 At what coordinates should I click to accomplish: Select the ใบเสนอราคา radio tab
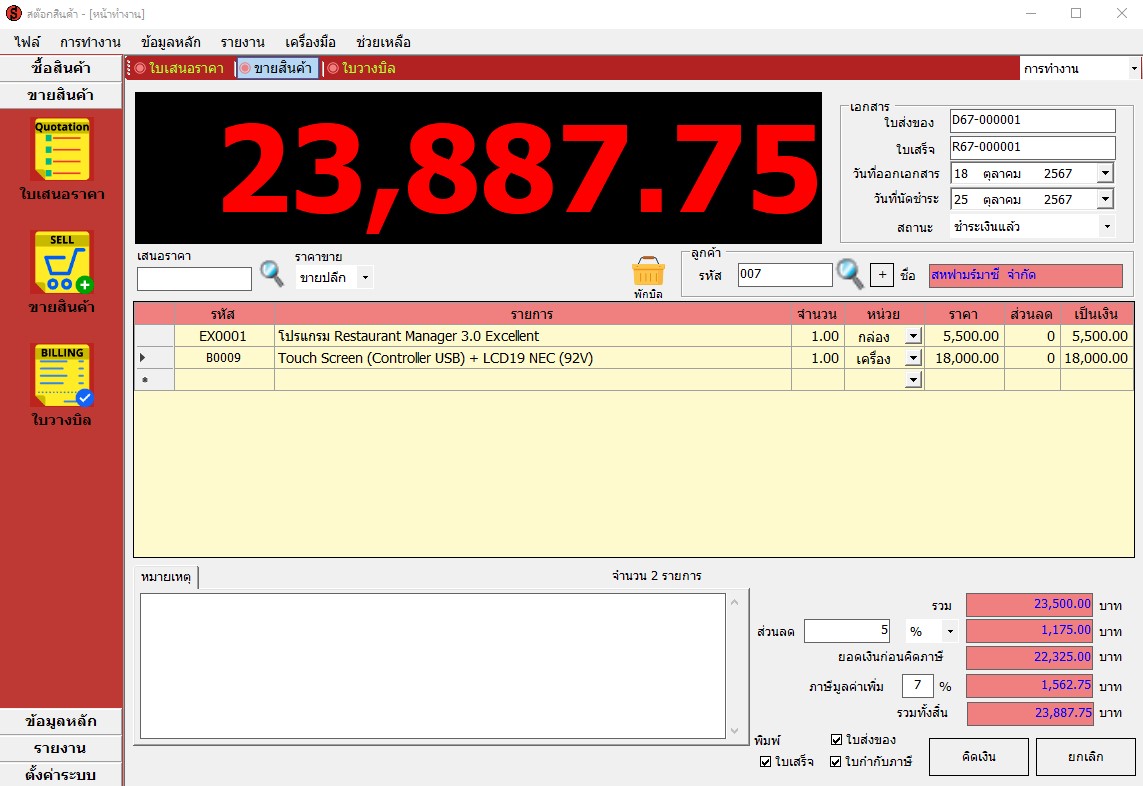(179, 68)
